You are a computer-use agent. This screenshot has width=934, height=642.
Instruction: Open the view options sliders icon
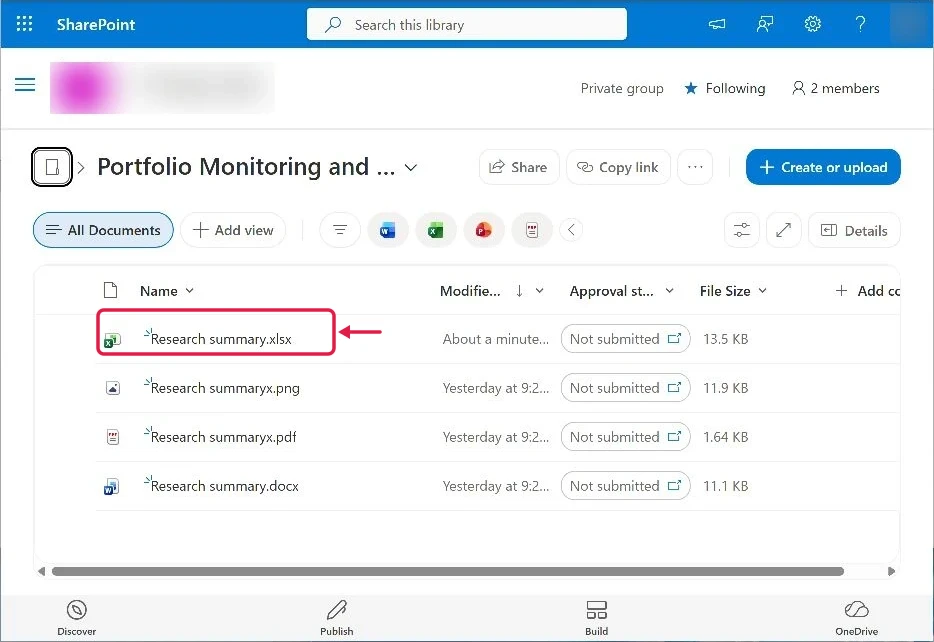[742, 230]
